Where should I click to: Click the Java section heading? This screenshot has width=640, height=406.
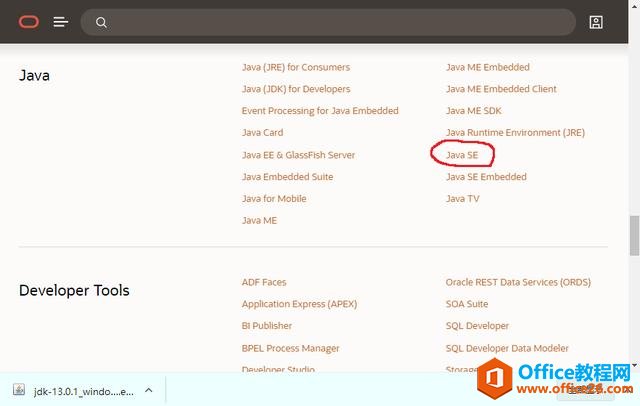[x=34, y=75]
